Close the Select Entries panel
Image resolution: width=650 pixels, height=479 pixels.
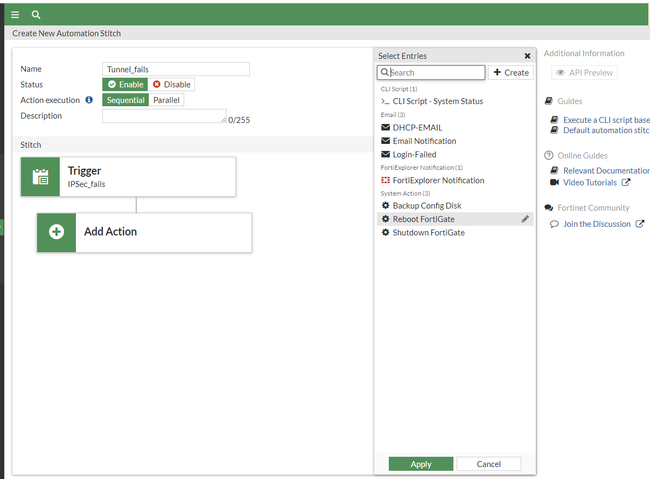point(527,56)
